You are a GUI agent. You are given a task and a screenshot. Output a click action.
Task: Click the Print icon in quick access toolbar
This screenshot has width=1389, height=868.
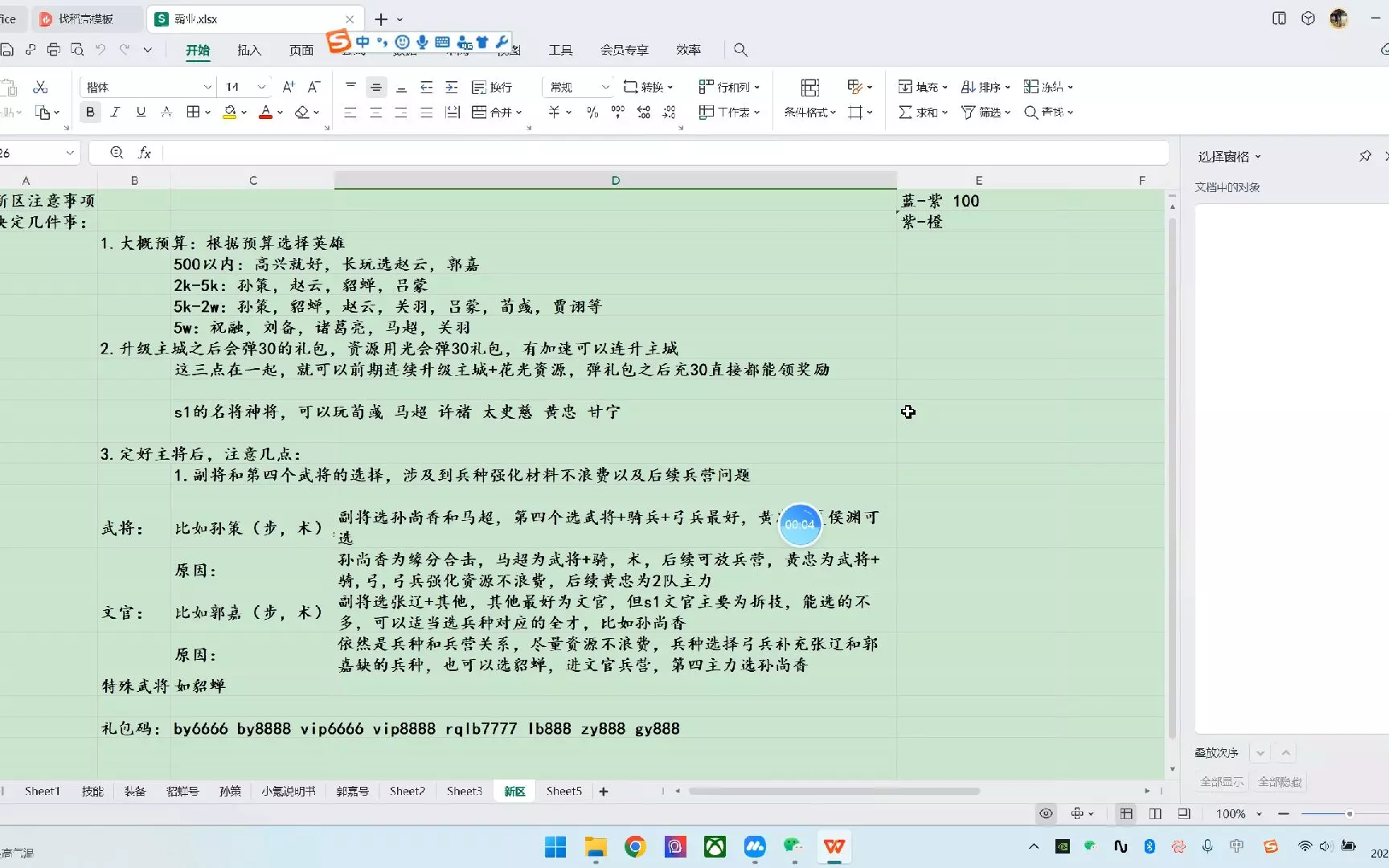tap(54, 50)
